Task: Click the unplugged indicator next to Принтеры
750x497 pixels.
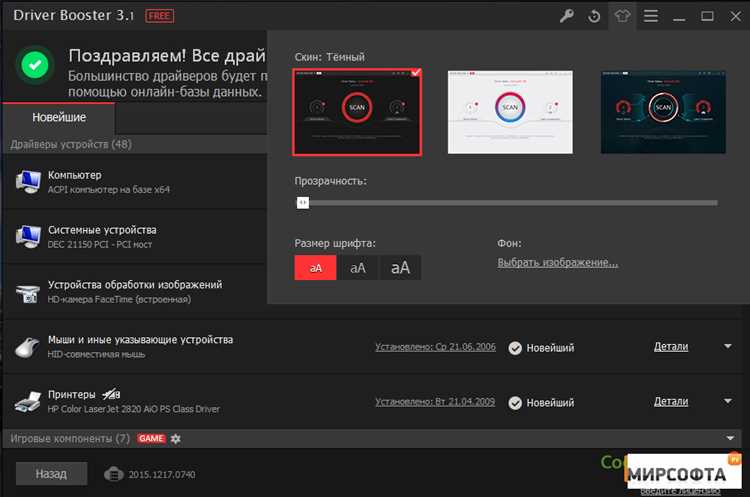Action: tap(111, 395)
